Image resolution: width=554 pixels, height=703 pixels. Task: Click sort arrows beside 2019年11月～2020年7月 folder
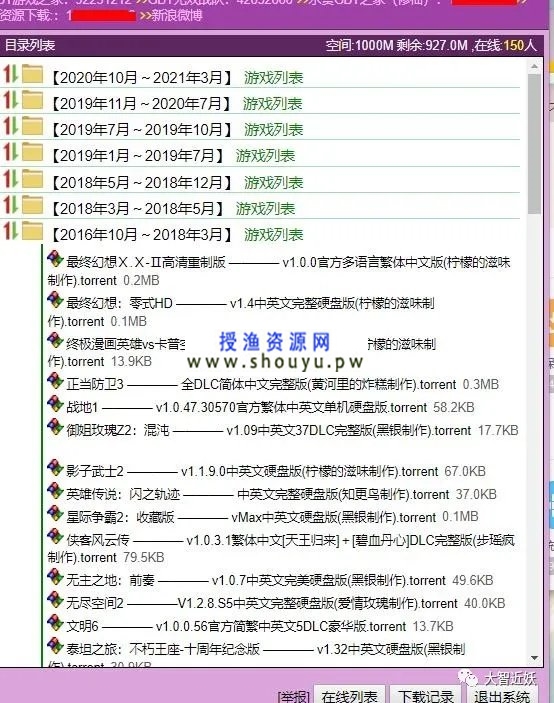[11, 100]
